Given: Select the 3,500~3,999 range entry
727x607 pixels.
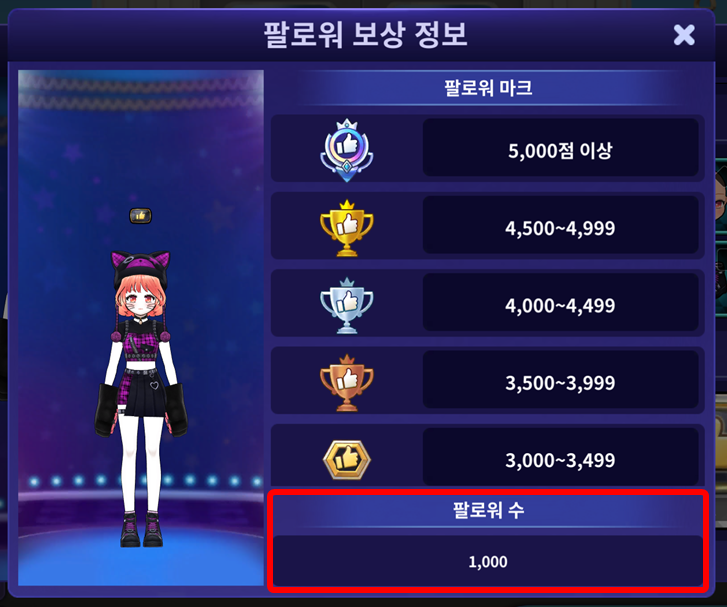Looking at the screenshot, I should click(561, 380).
